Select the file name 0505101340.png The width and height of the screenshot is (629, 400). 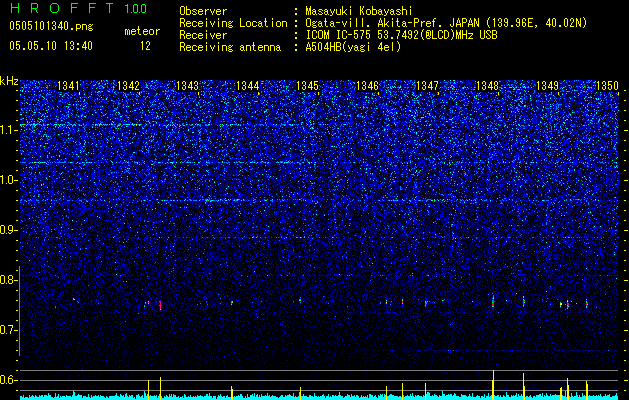pos(51,27)
